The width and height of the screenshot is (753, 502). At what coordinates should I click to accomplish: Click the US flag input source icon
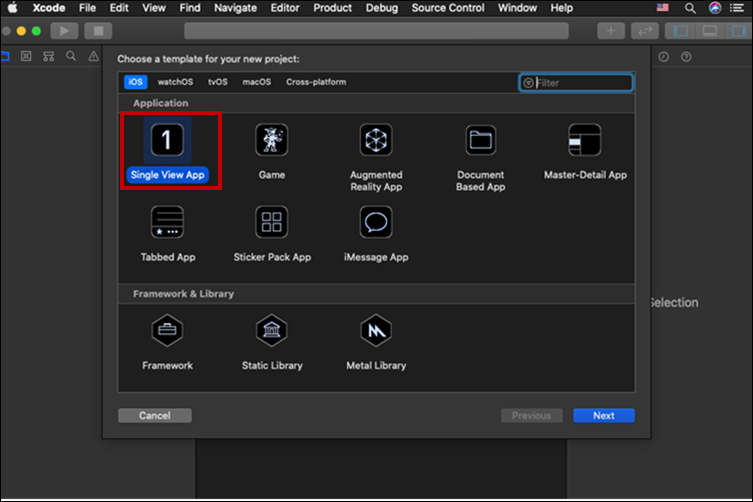pos(663,7)
